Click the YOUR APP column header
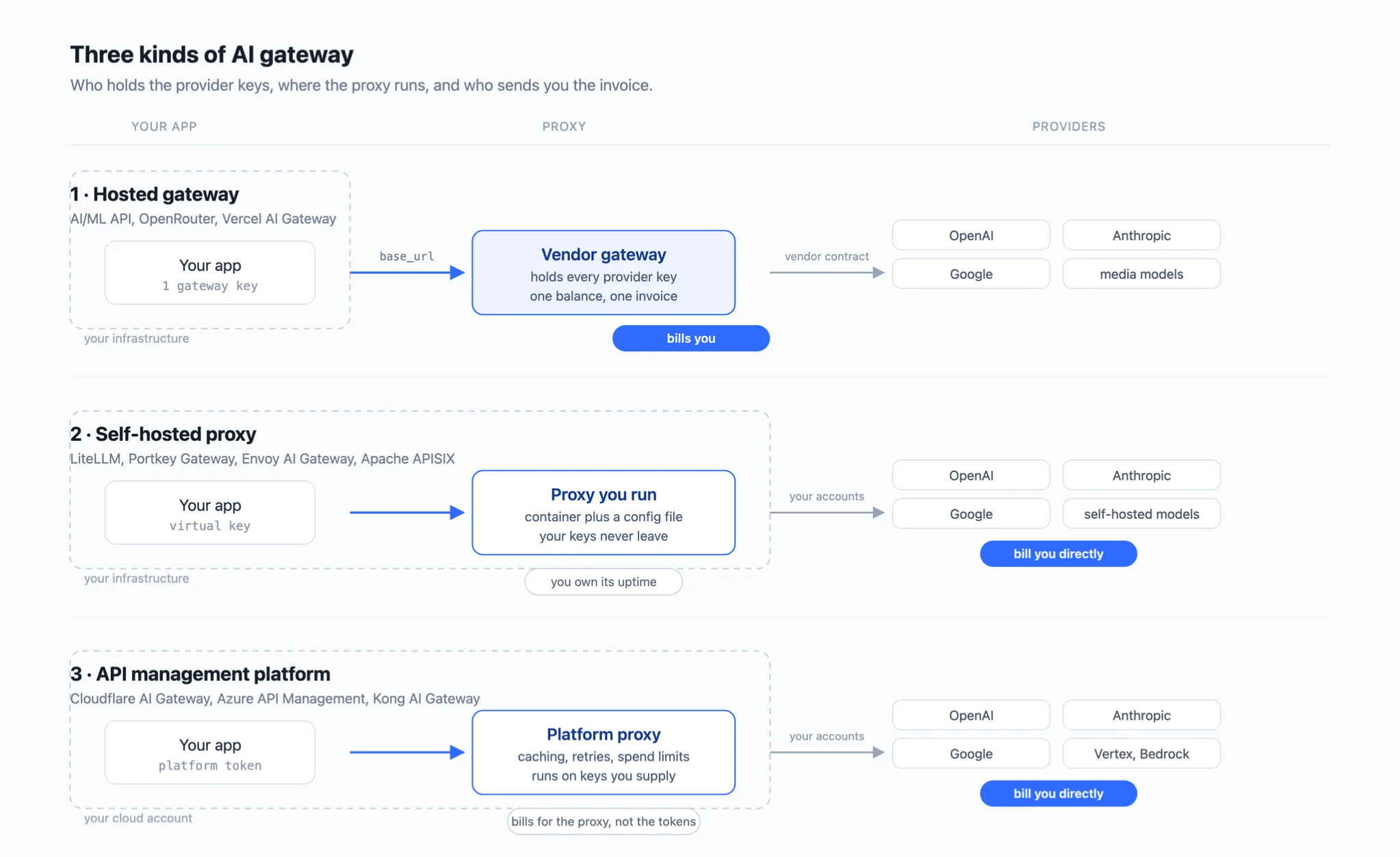The width and height of the screenshot is (1400, 857). [x=164, y=127]
